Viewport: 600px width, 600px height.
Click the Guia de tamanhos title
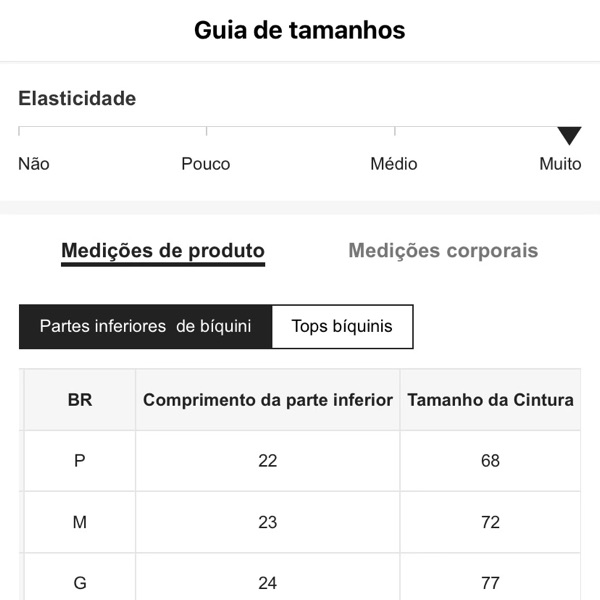(x=300, y=30)
